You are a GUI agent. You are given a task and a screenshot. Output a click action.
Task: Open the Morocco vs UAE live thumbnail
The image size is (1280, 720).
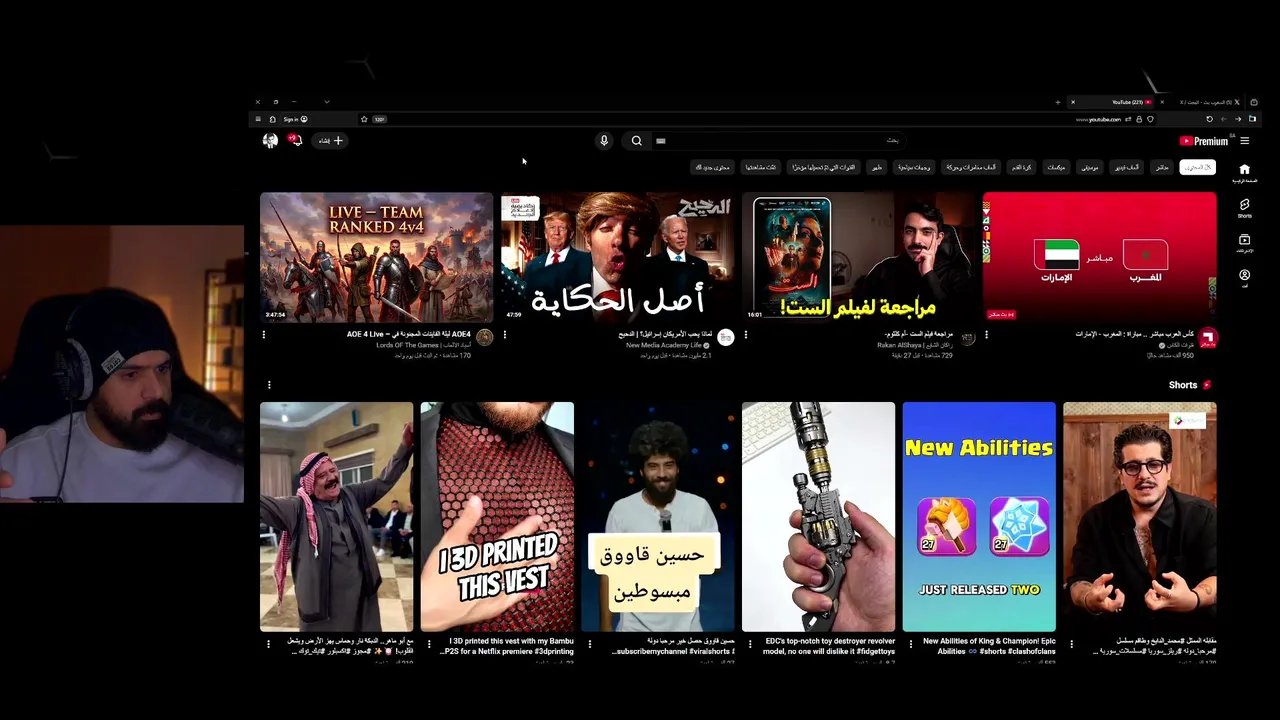(x=1099, y=257)
